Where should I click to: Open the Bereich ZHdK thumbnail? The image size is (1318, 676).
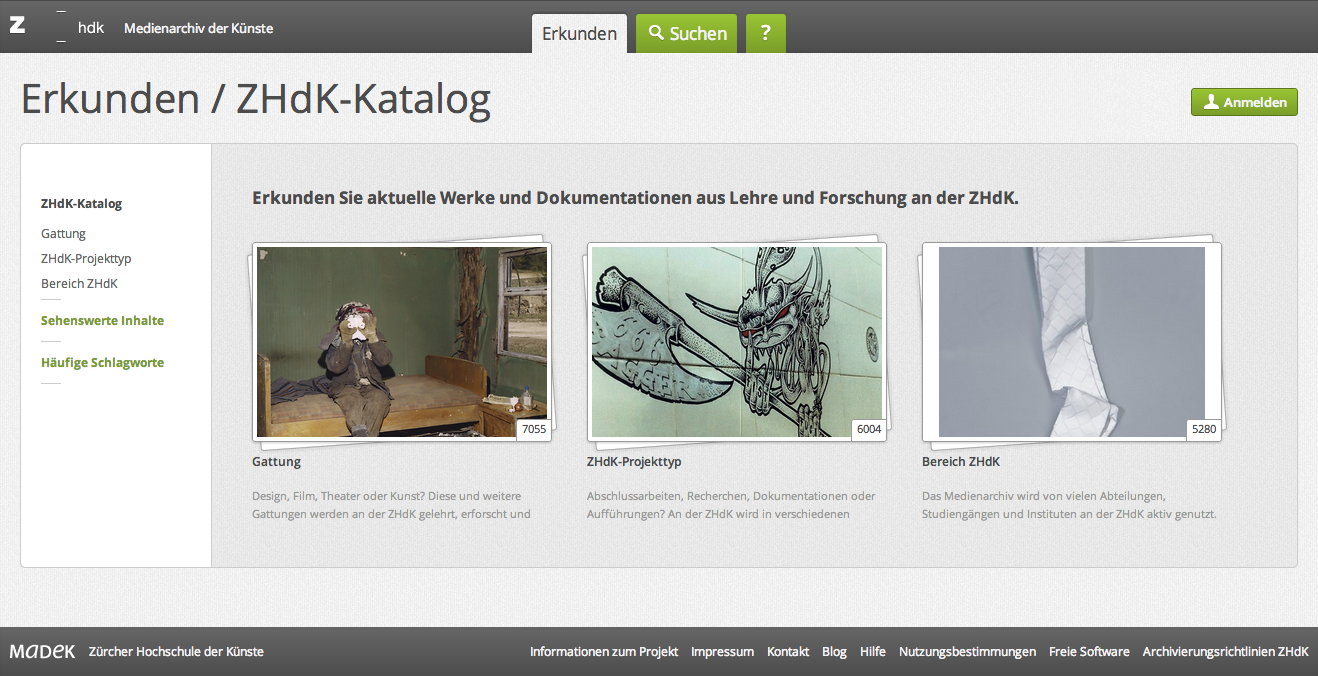click(x=1071, y=342)
